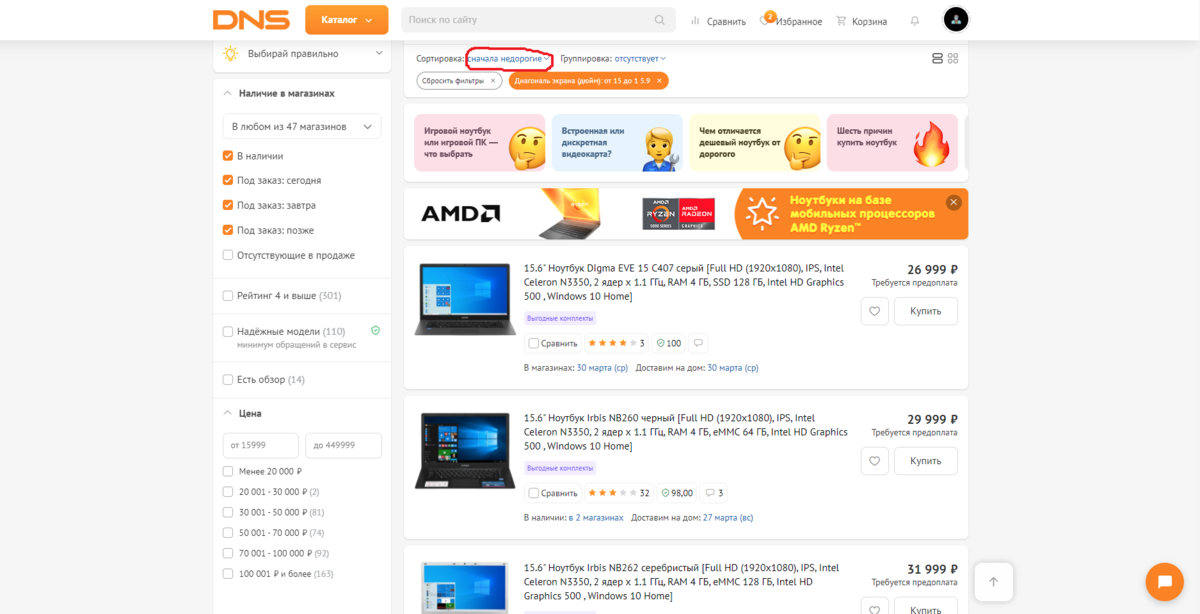Open Digma EVE 15 C407 product title
Image resolution: width=1200 pixels, height=614 pixels.
click(x=684, y=282)
